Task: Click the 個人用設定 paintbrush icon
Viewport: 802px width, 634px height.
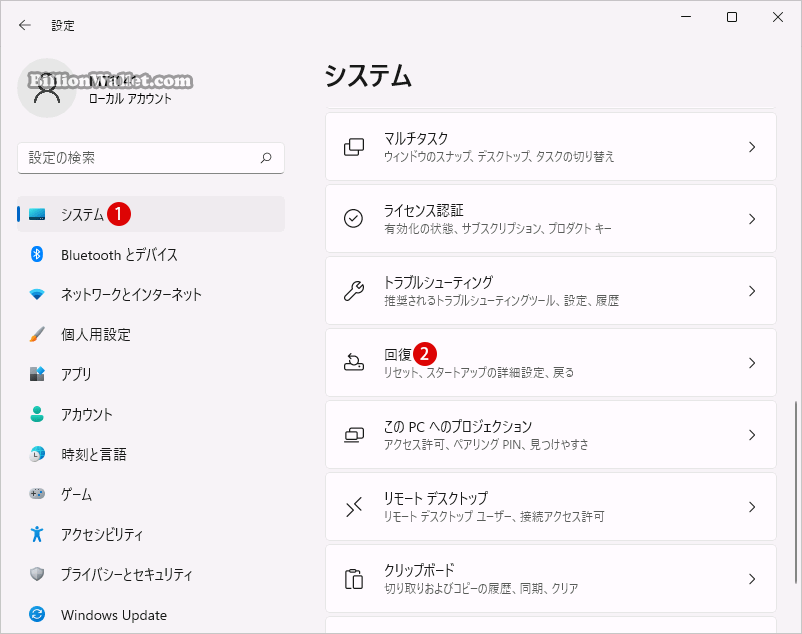Action: [x=37, y=334]
